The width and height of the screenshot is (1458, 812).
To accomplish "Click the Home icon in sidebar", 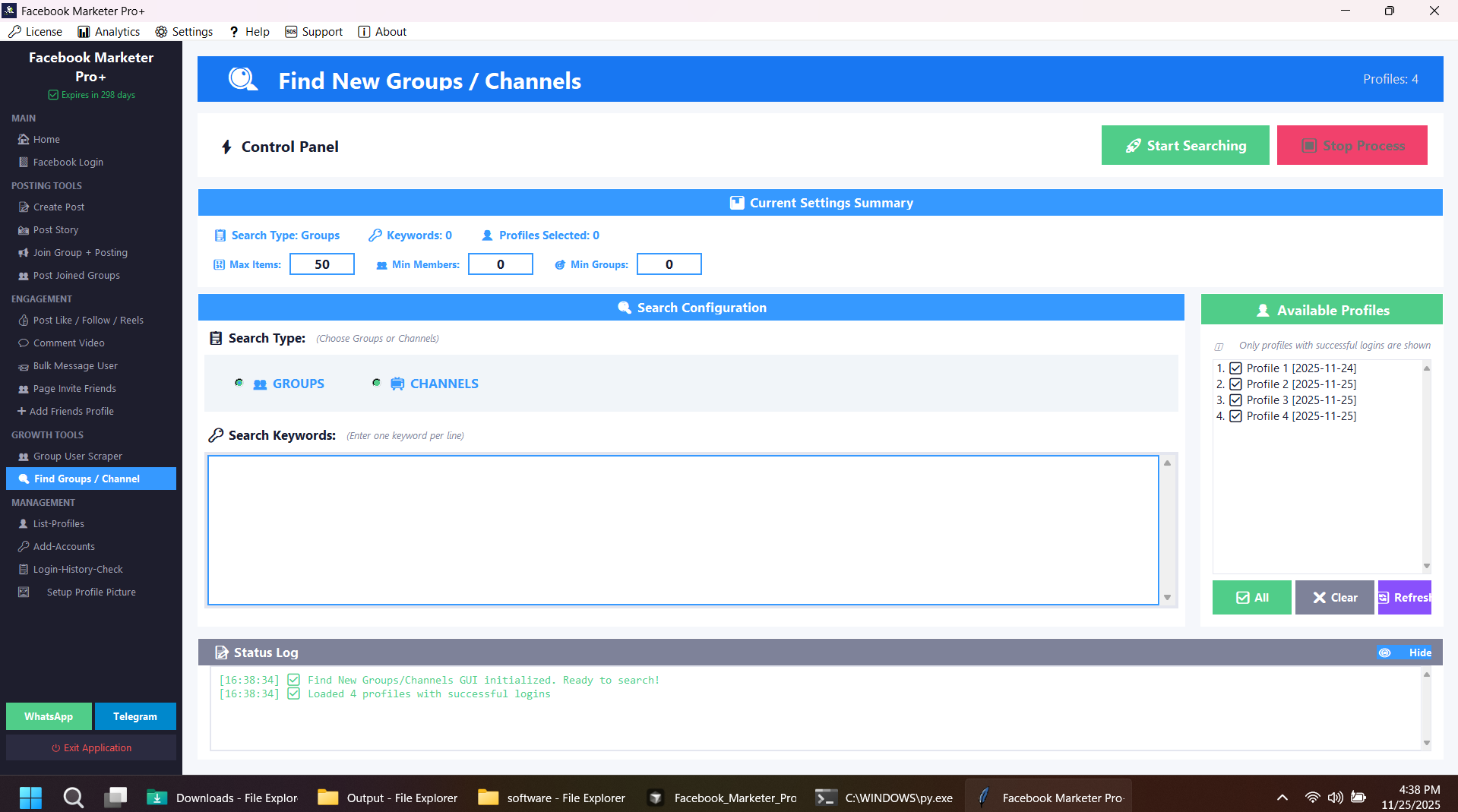I will 24,140.
